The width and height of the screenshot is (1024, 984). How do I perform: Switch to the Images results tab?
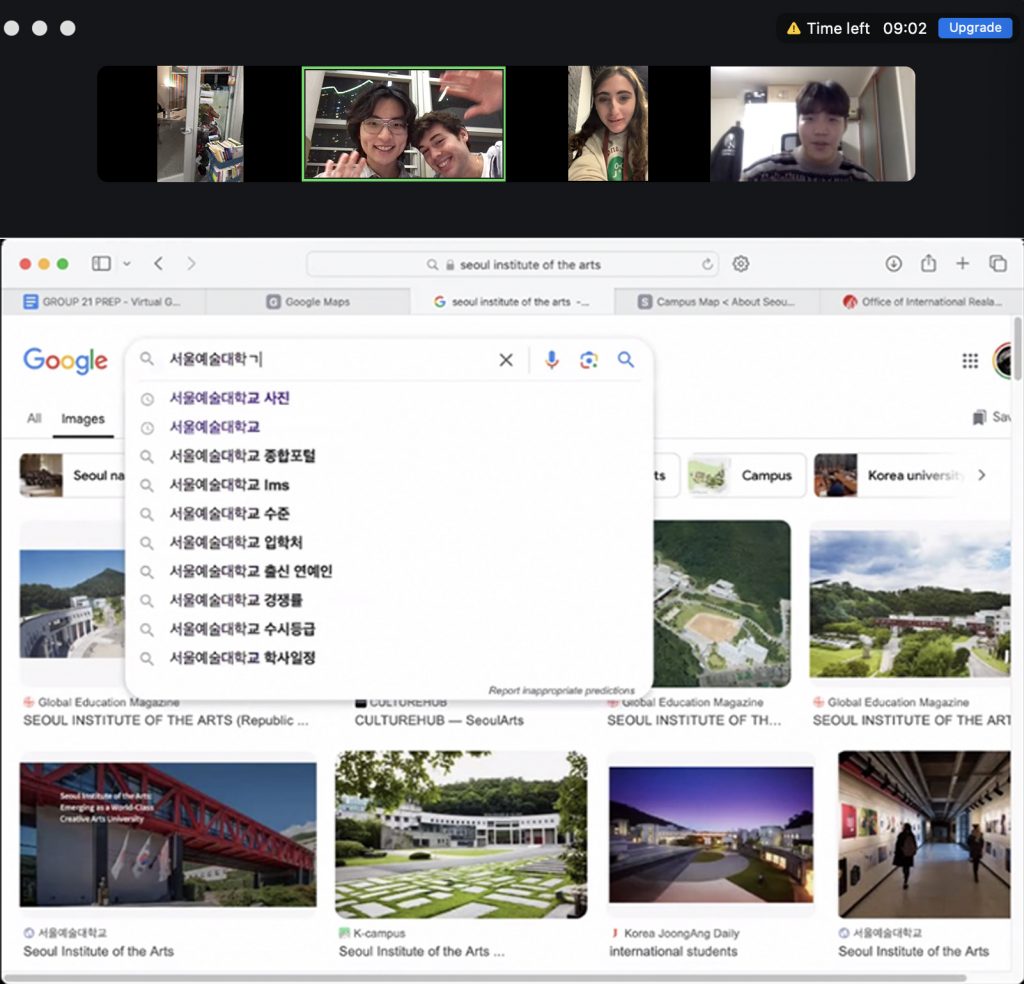coord(83,419)
